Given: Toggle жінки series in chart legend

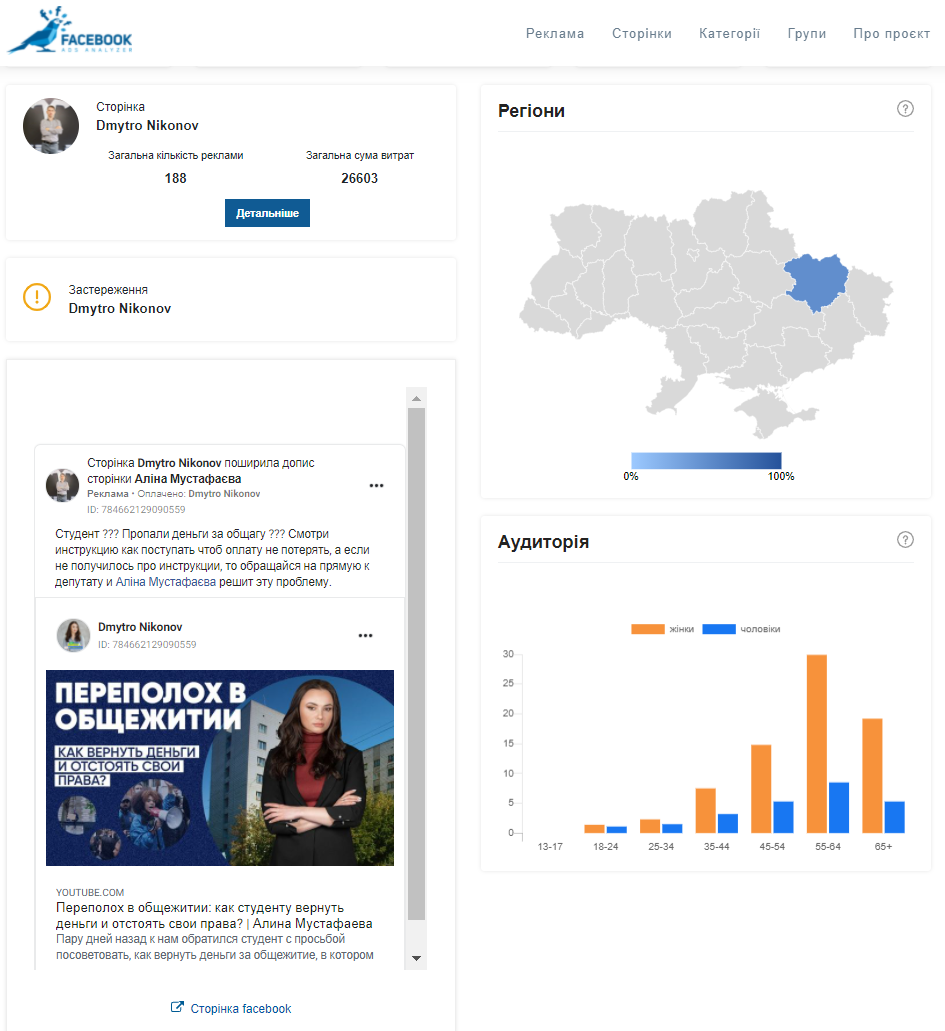Looking at the screenshot, I should click(662, 629).
